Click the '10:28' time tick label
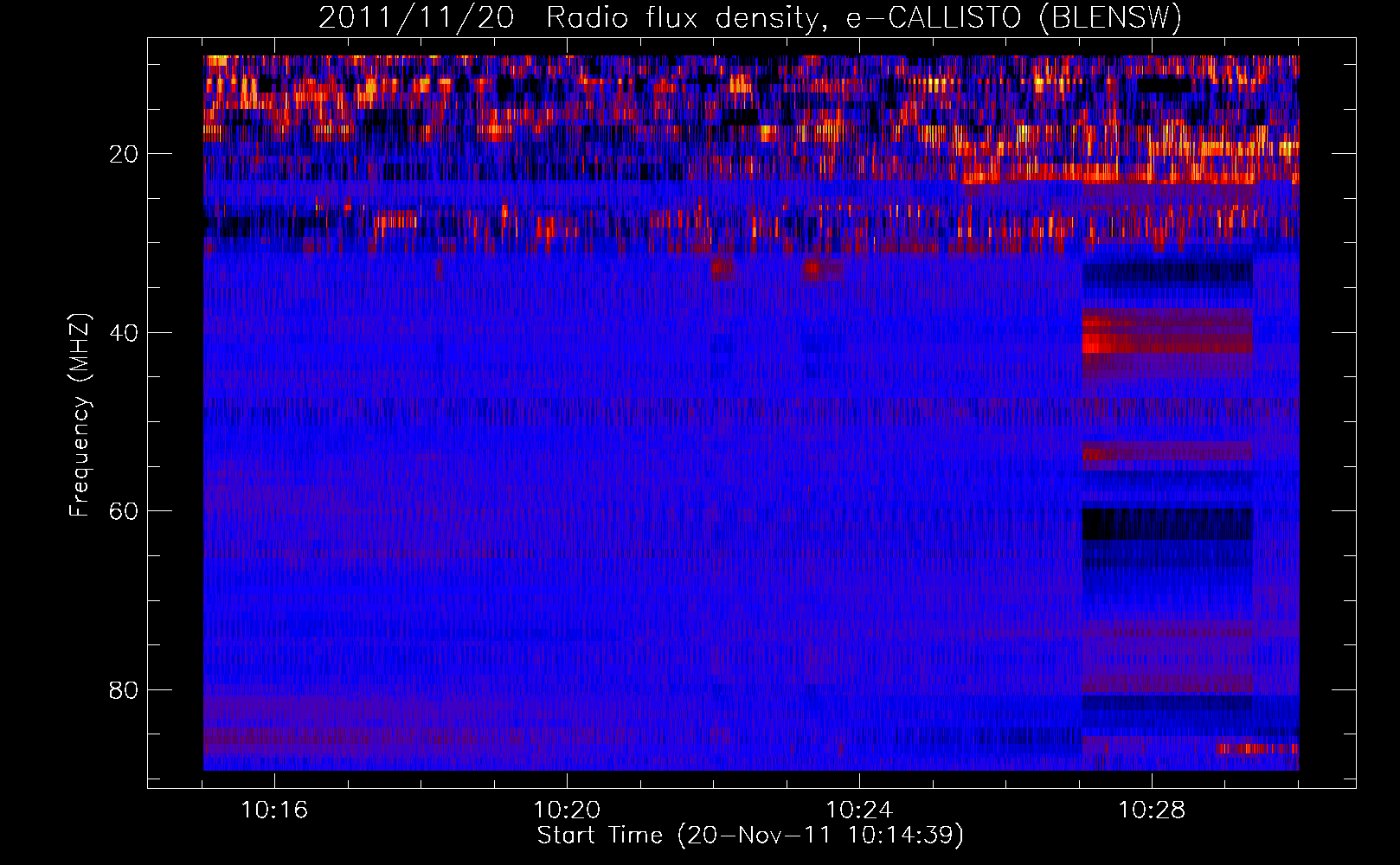This screenshot has height=865, width=1400. coord(1152,811)
